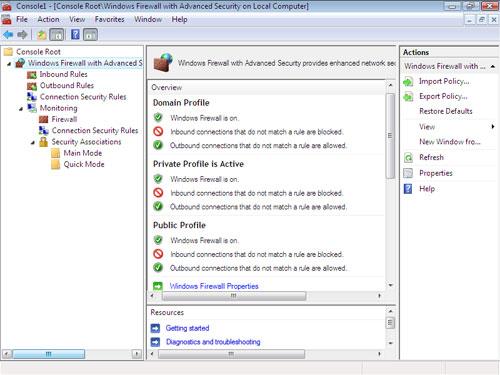Click the console tree horizontal scrollbar thumb
The width and height of the screenshot is (500, 375).
(x=49, y=354)
